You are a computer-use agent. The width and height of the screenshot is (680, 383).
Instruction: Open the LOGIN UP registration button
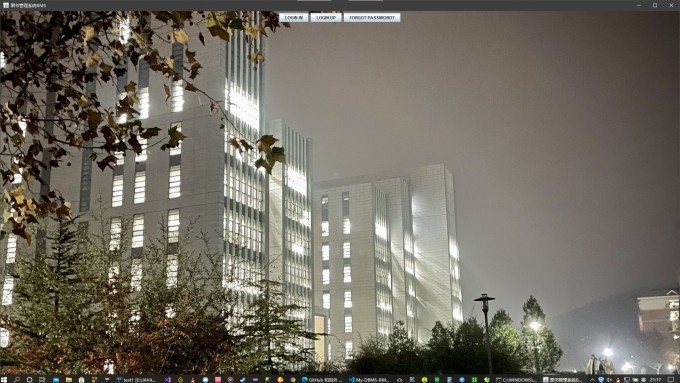coord(326,17)
